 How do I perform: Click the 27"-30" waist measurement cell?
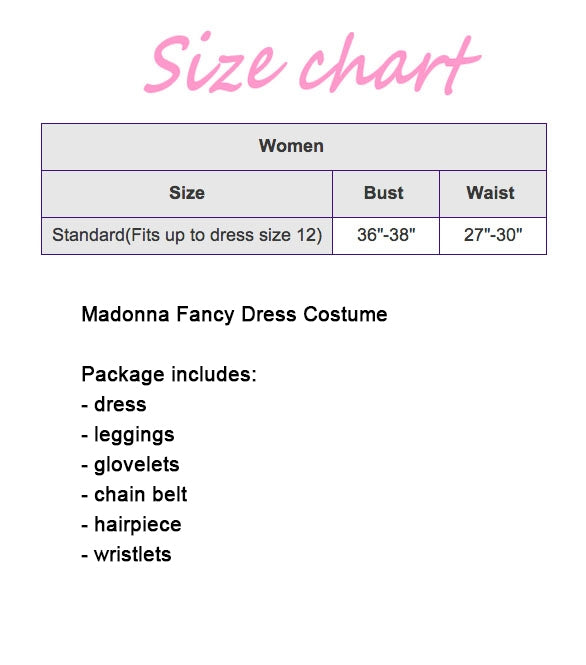click(x=493, y=236)
